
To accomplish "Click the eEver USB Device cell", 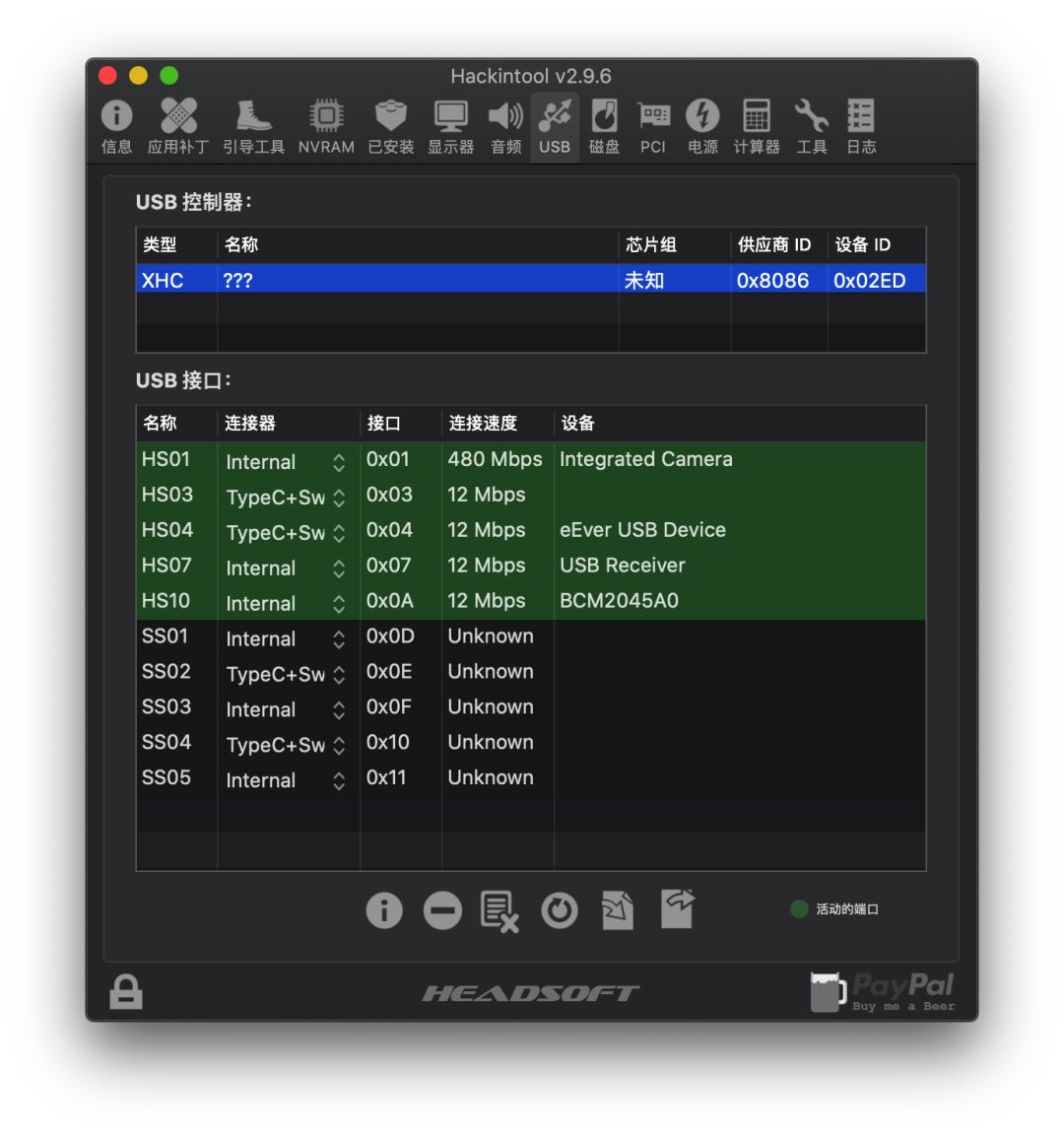I will (642, 531).
